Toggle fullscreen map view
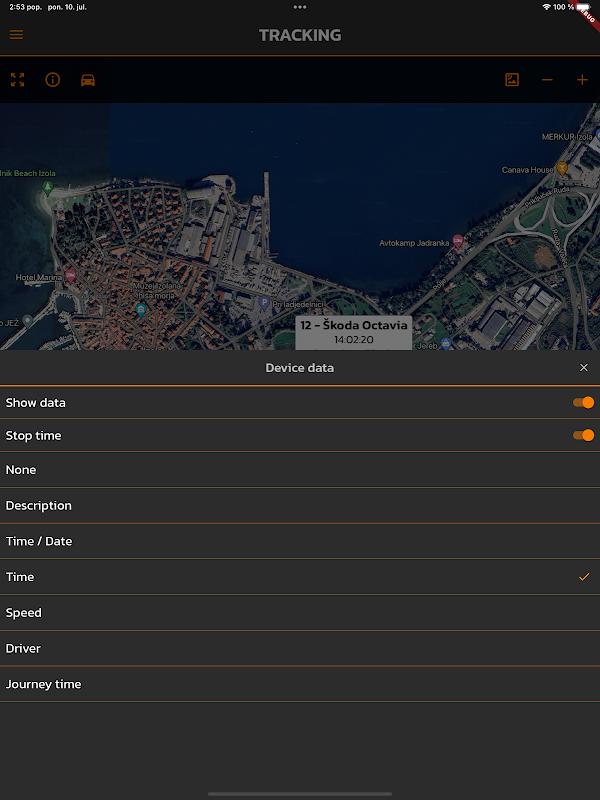Viewport: 600px width, 800px height. click(17, 80)
